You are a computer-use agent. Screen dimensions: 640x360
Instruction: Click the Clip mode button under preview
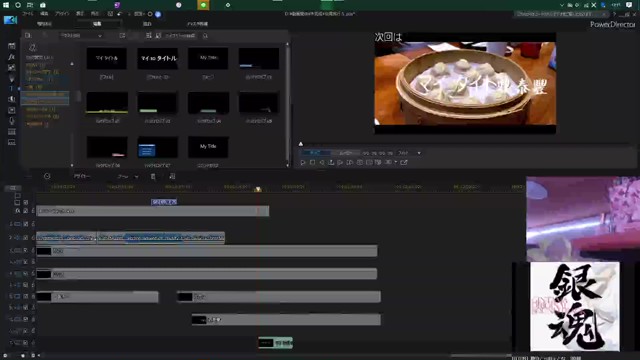click(x=315, y=153)
